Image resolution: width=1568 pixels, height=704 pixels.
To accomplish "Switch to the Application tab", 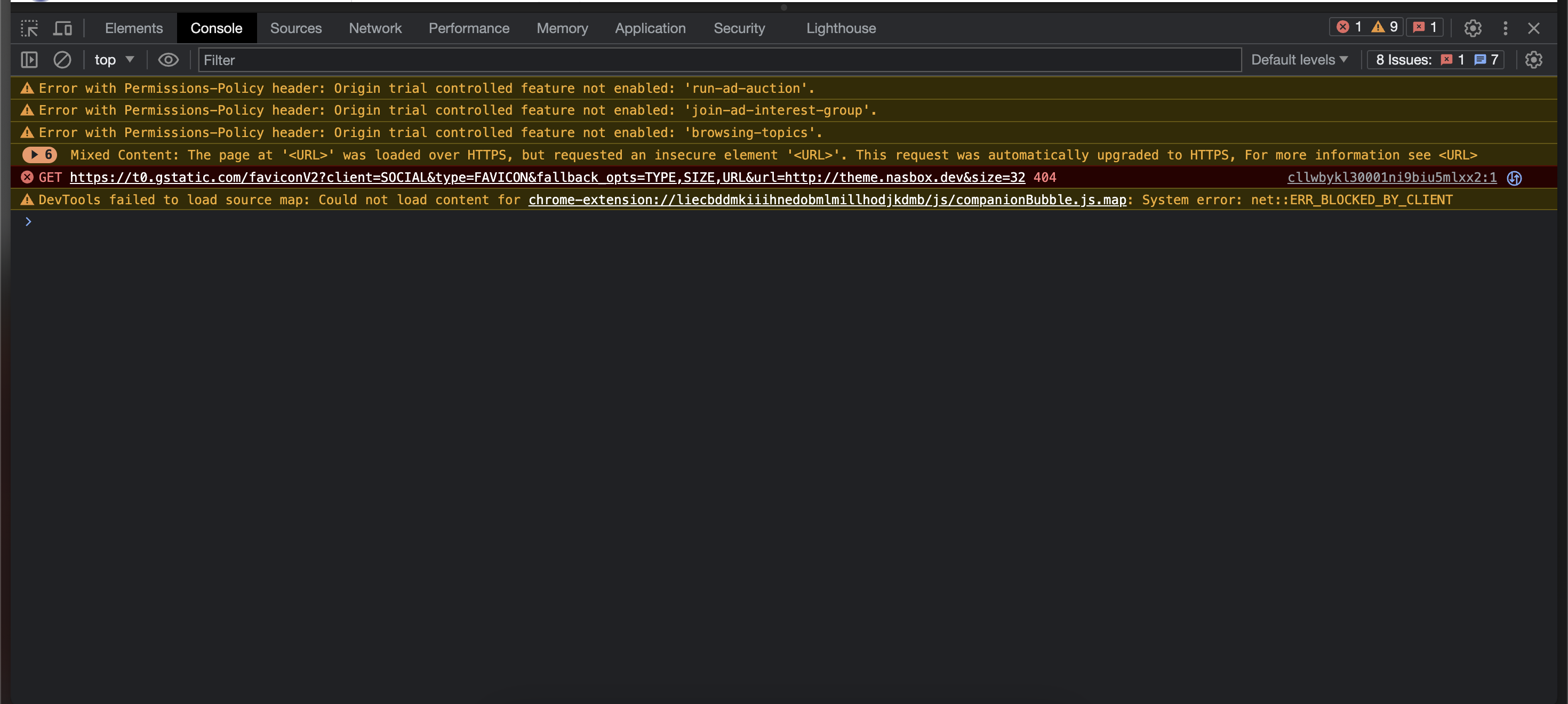I will coord(650,28).
